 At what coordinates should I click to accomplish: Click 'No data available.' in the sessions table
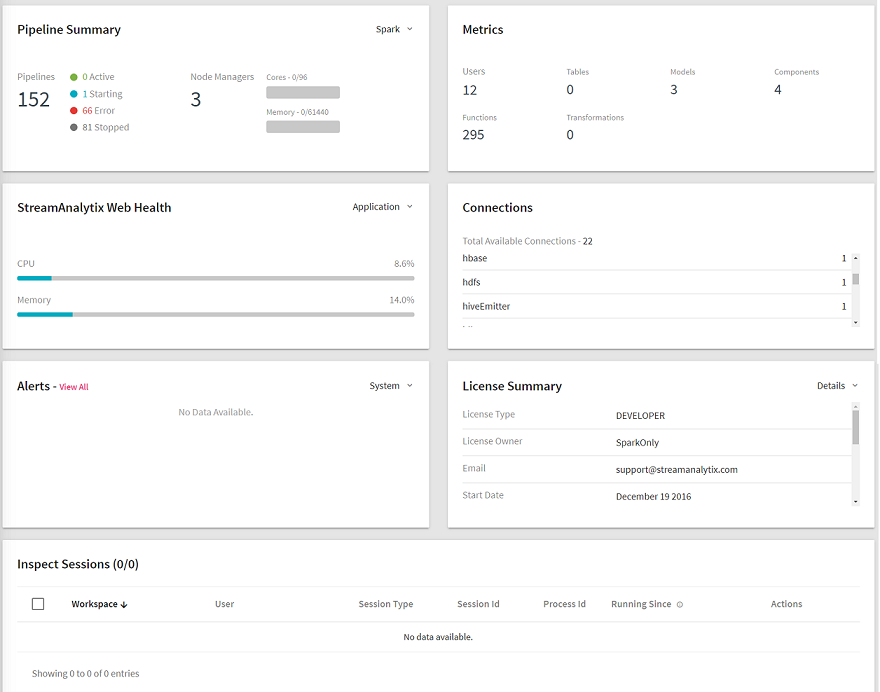[438, 637]
